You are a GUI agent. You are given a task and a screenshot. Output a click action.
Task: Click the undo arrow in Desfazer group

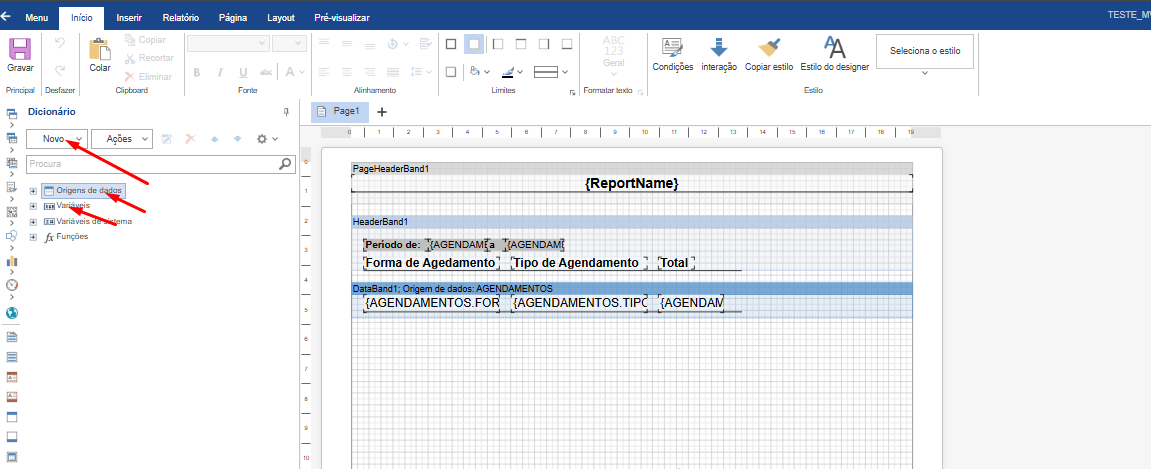point(59,43)
